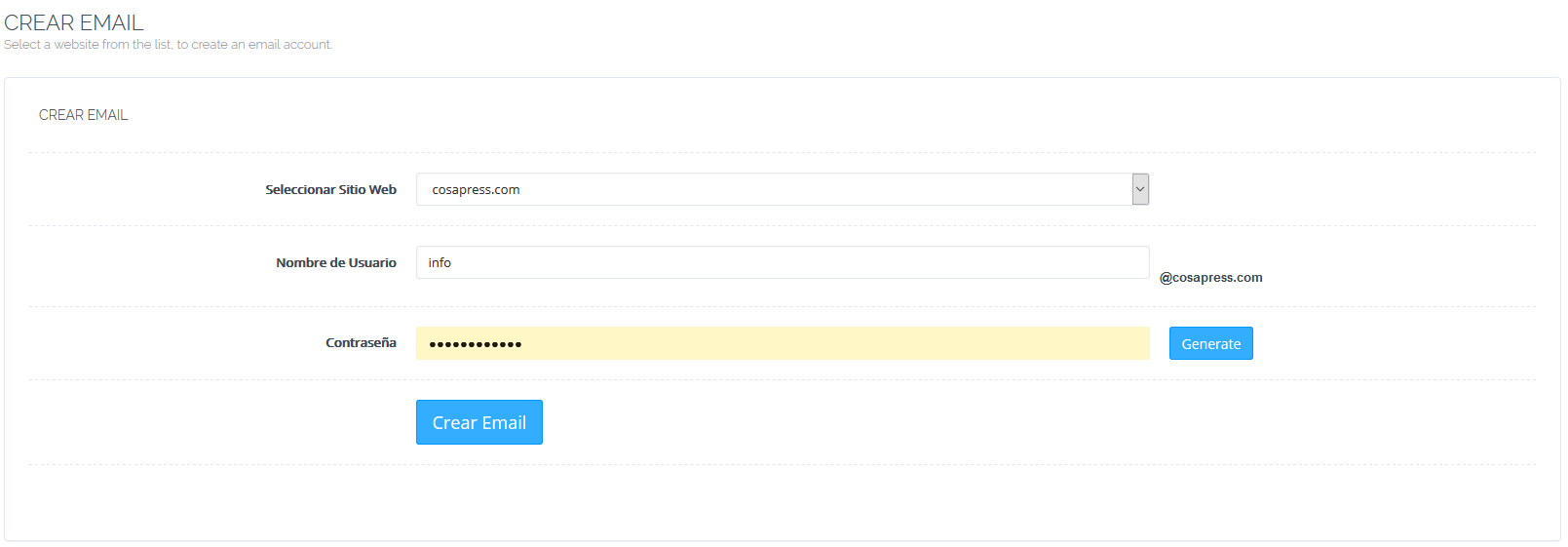Open the Seleccionar Sitio Web dropdown
Image resolution: width=1568 pixels, height=547 pixels.
[x=783, y=189]
